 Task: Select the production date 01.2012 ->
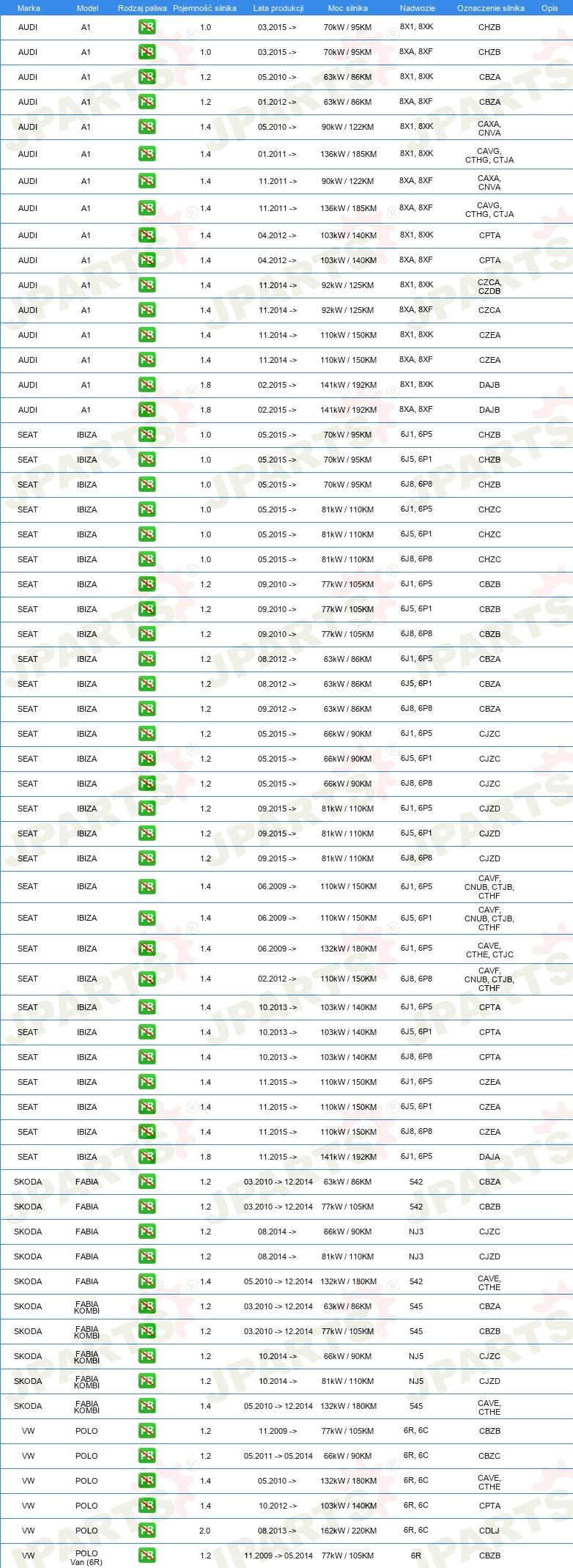[277, 102]
